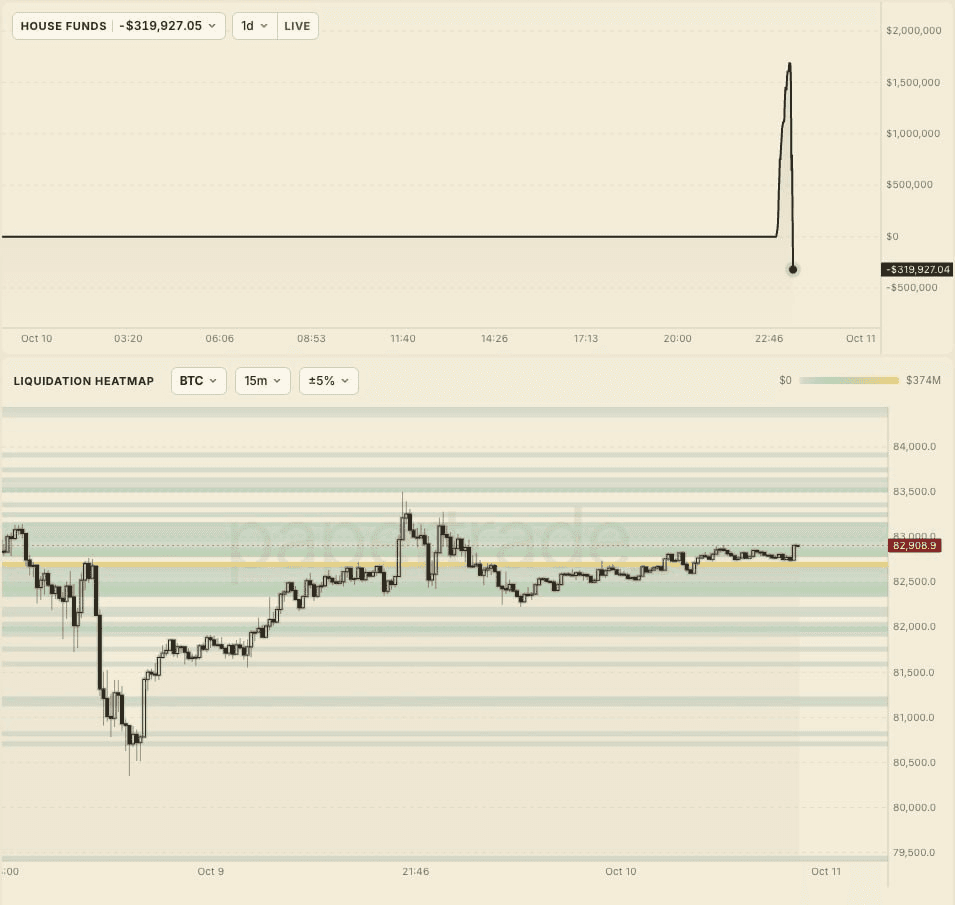Click the $374M scale maximum label

(x=923, y=381)
